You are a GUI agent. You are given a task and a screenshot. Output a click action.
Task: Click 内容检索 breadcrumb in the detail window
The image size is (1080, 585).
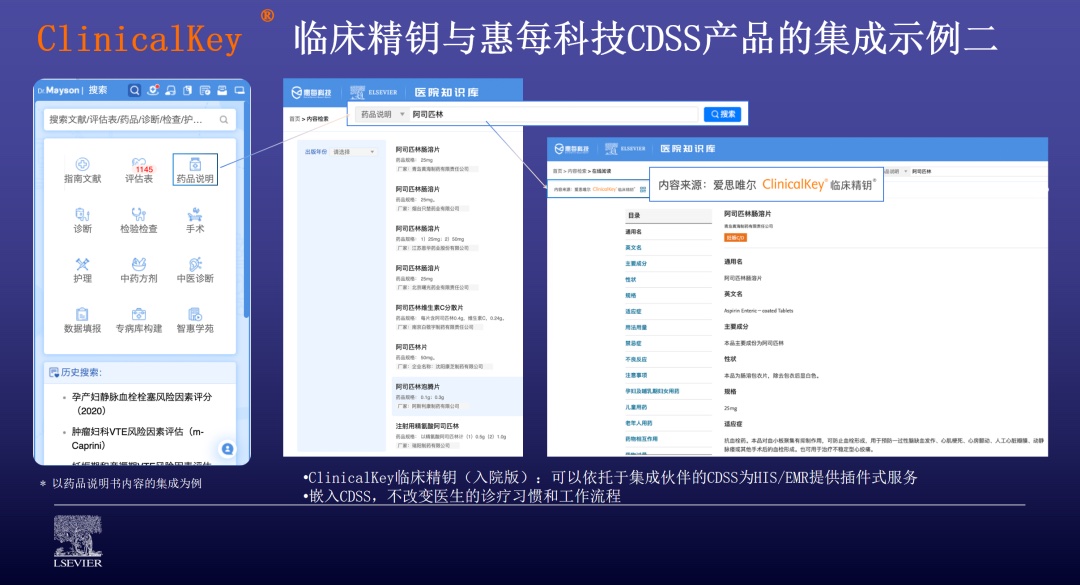pyautogui.click(x=577, y=171)
